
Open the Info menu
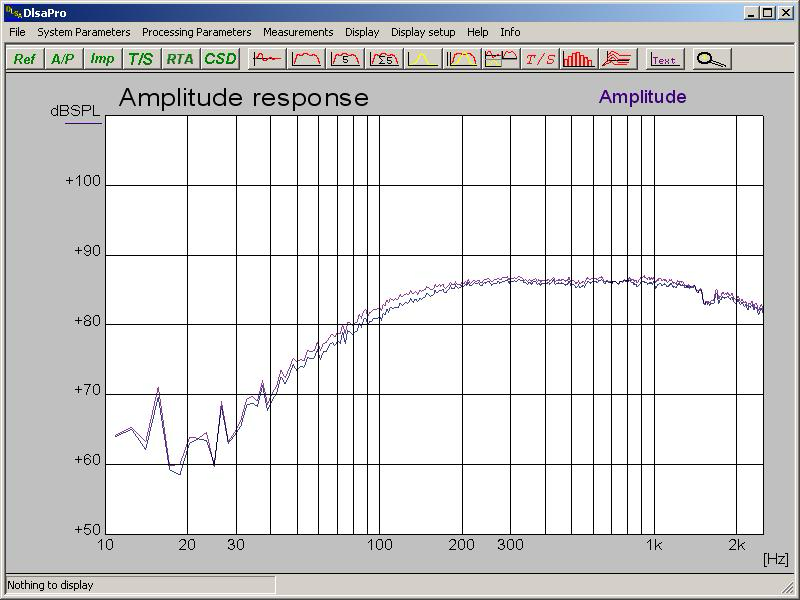[510, 32]
